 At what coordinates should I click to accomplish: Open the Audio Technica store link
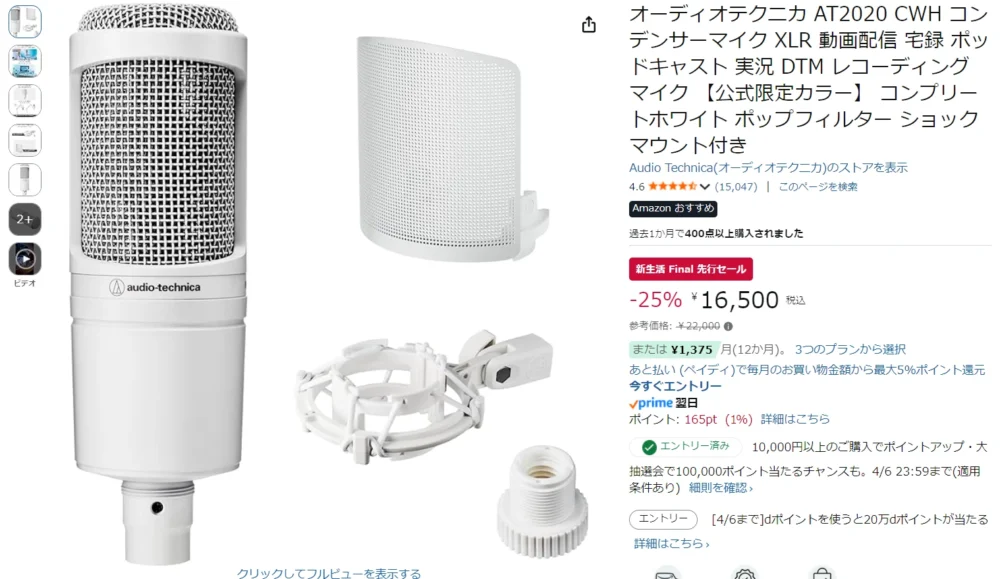point(768,168)
